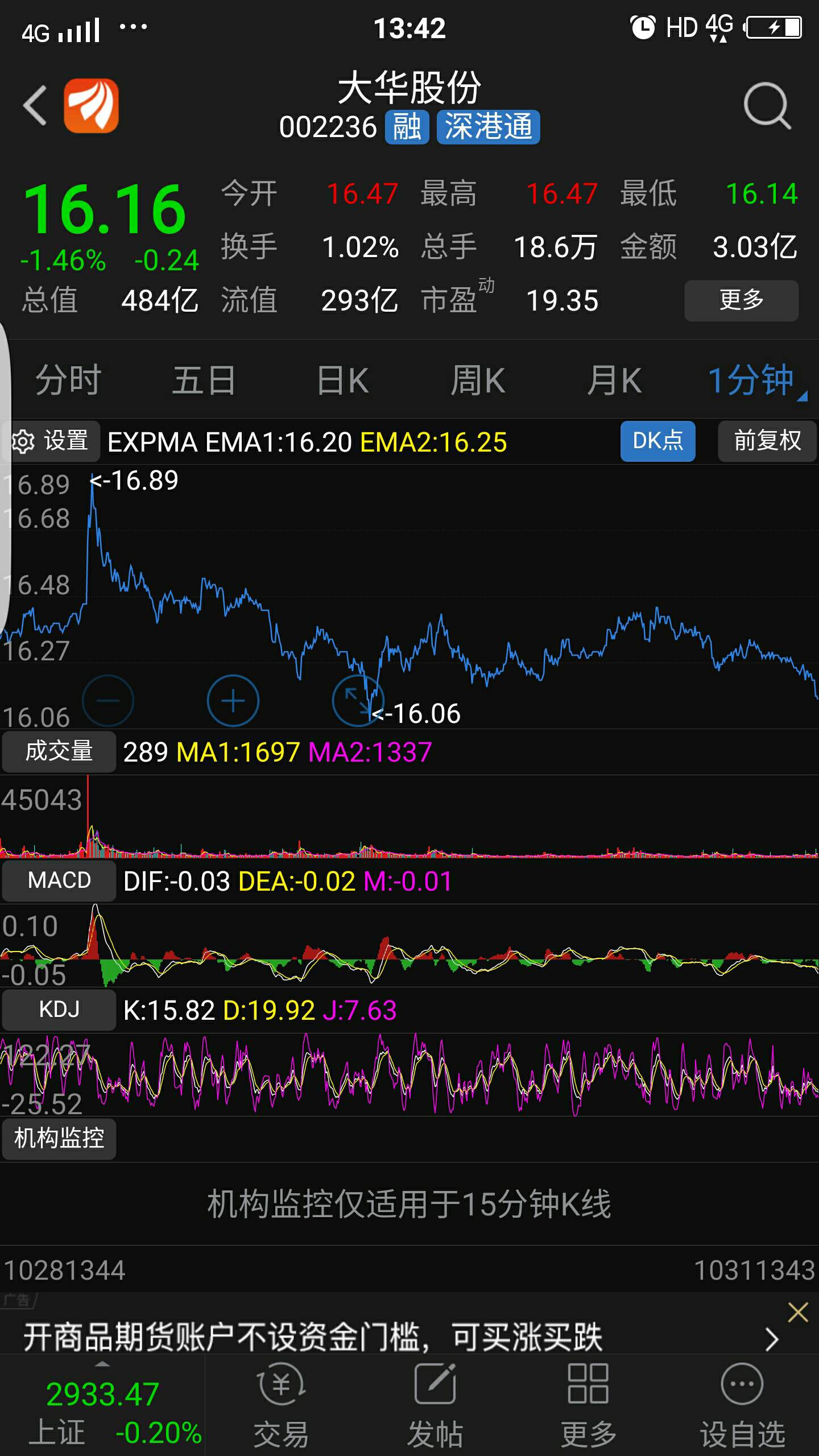The image size is (819, 1456).
Task: Tap MACD DIF:-0.03 readout
Action: tap(177, 881)
